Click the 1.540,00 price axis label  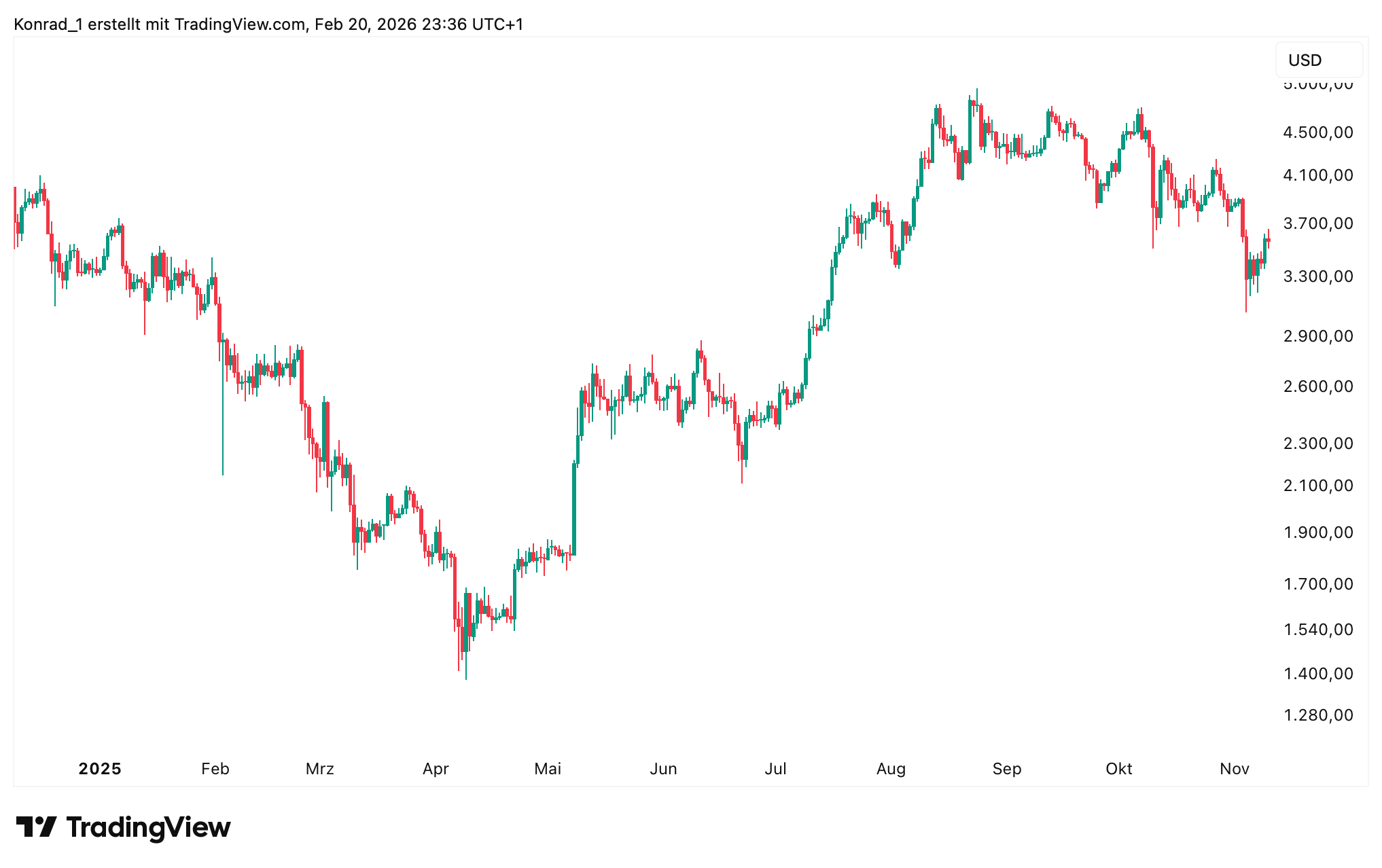tap(1317, 630)
